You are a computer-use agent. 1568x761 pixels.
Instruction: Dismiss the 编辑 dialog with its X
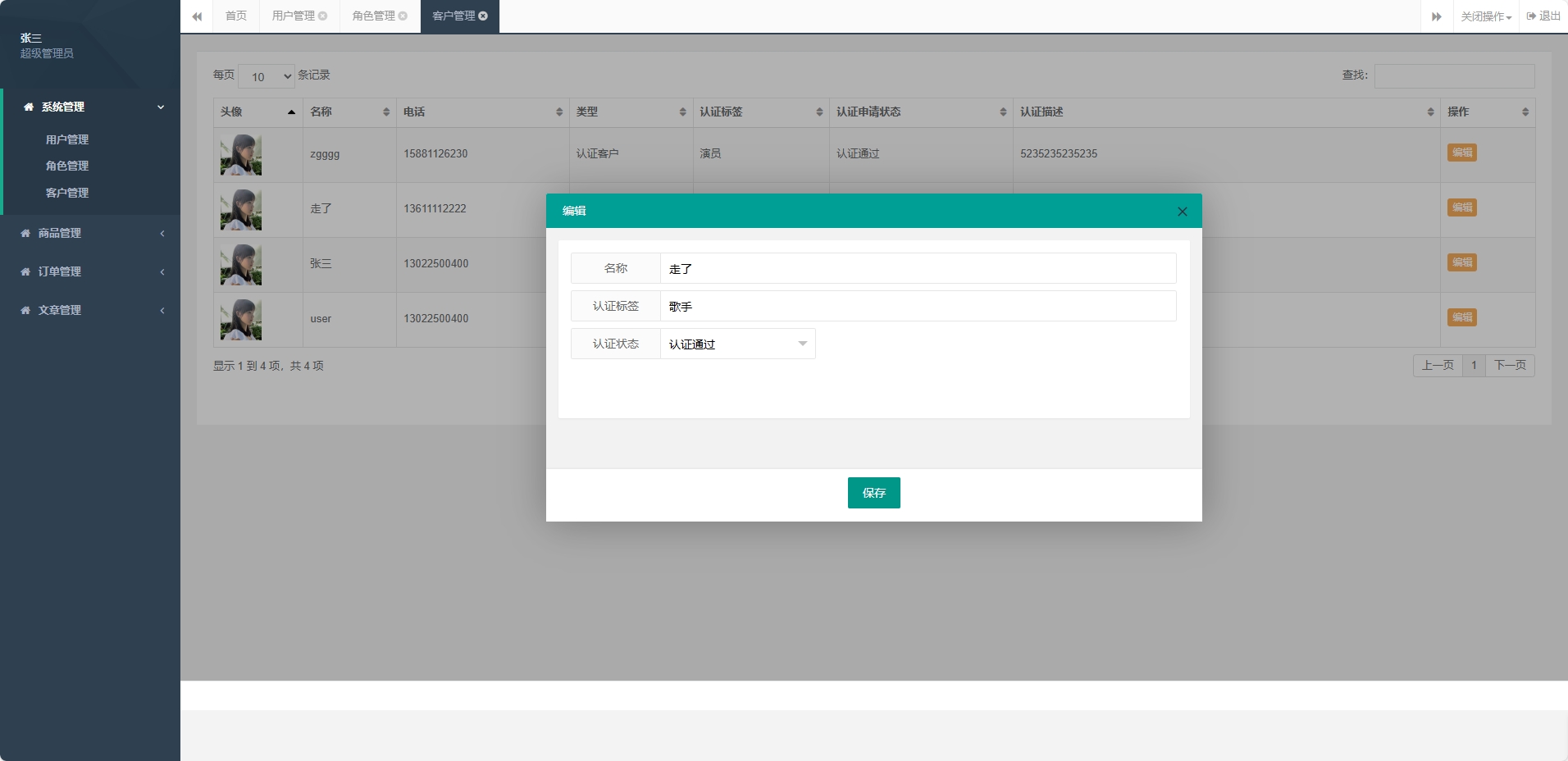point(1181,211)
